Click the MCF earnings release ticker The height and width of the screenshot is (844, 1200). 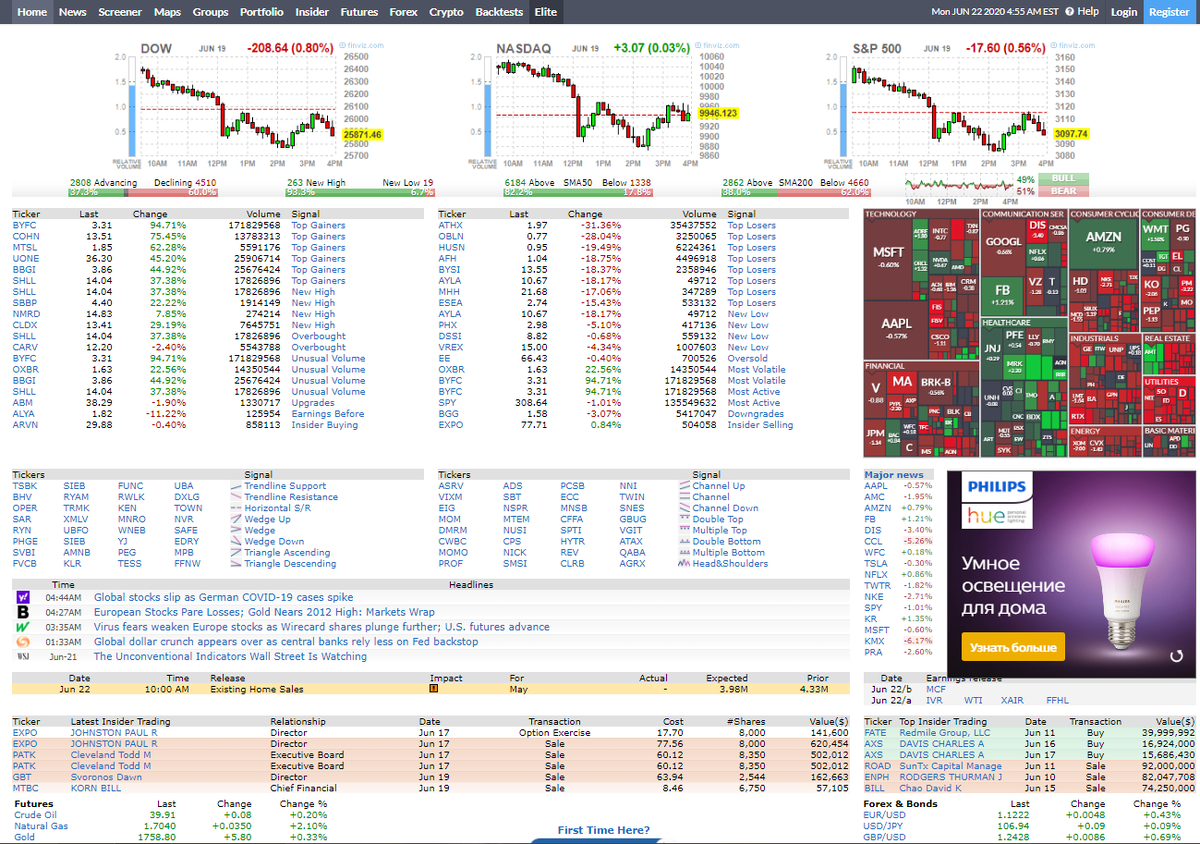[935, 689]
